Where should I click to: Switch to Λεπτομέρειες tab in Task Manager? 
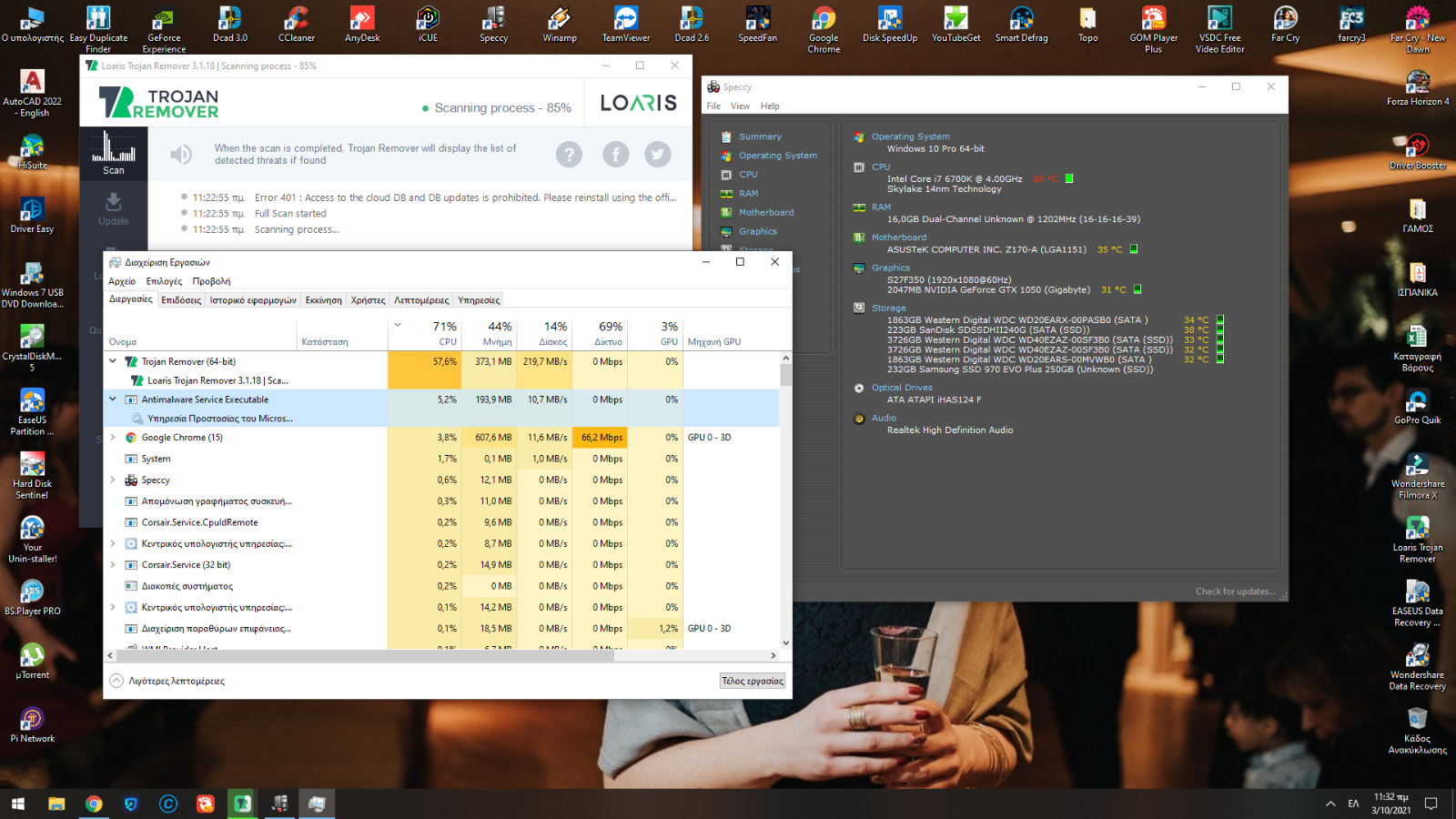tap(421, 300)
